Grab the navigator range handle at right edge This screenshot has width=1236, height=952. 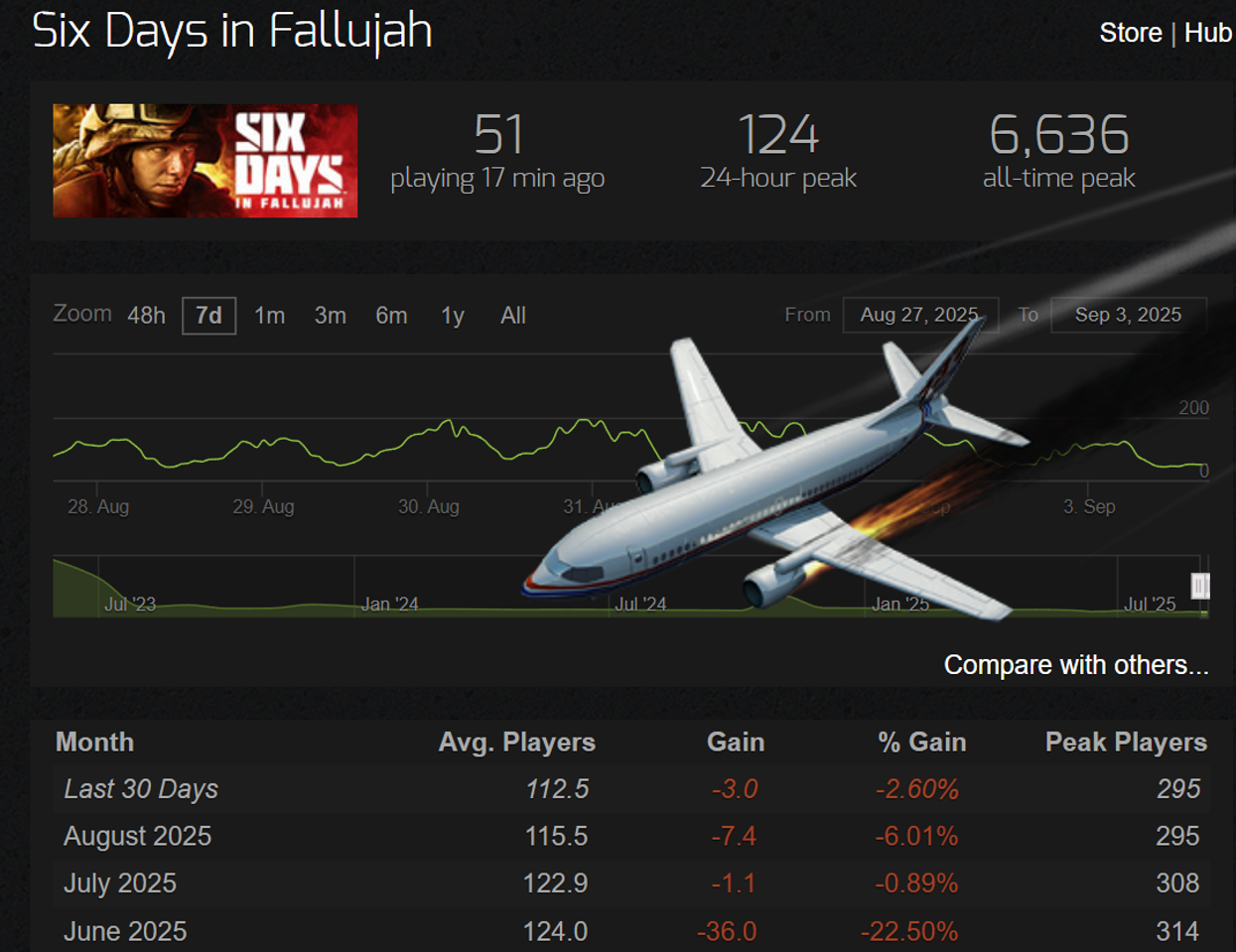coord(1200,586)
